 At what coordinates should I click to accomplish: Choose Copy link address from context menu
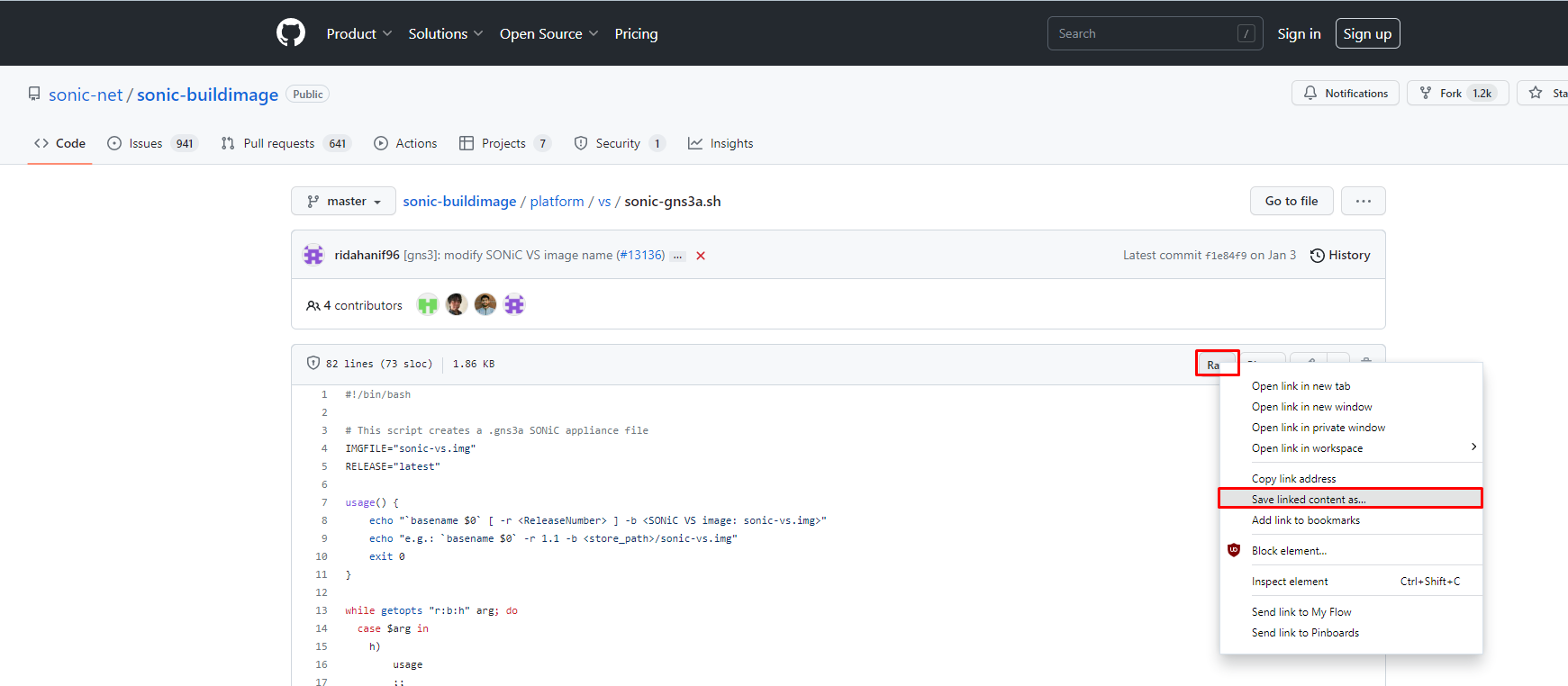[x=1293, y=479]
